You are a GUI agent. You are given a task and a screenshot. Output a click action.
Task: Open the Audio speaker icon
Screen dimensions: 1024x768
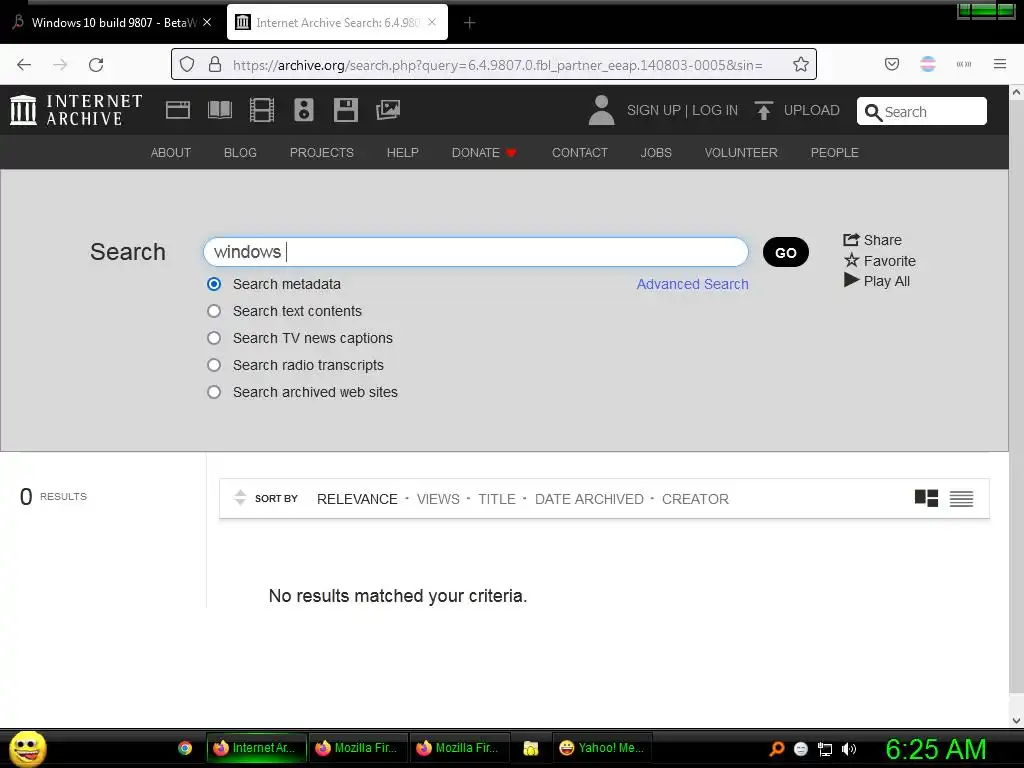click(x=304, y=110)
